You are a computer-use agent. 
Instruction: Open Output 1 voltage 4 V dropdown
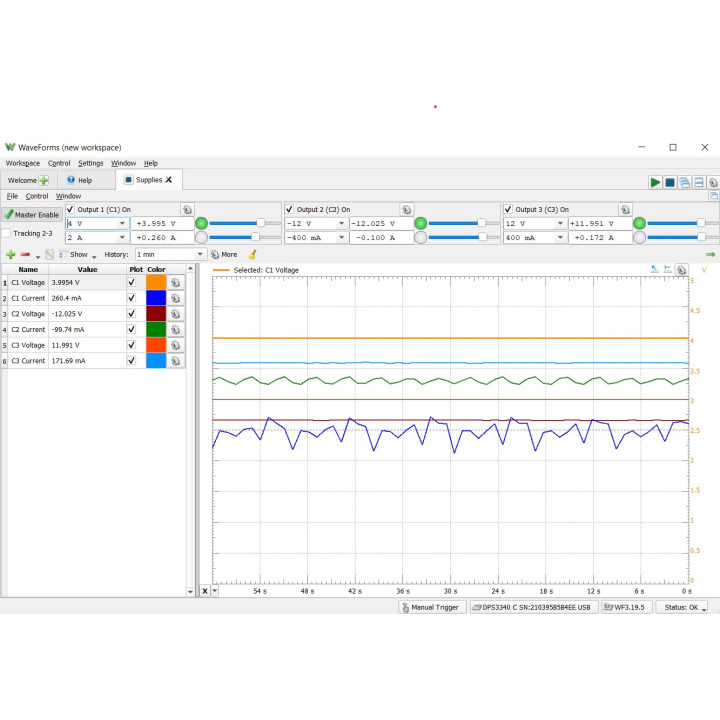click(x=123, y=224)
